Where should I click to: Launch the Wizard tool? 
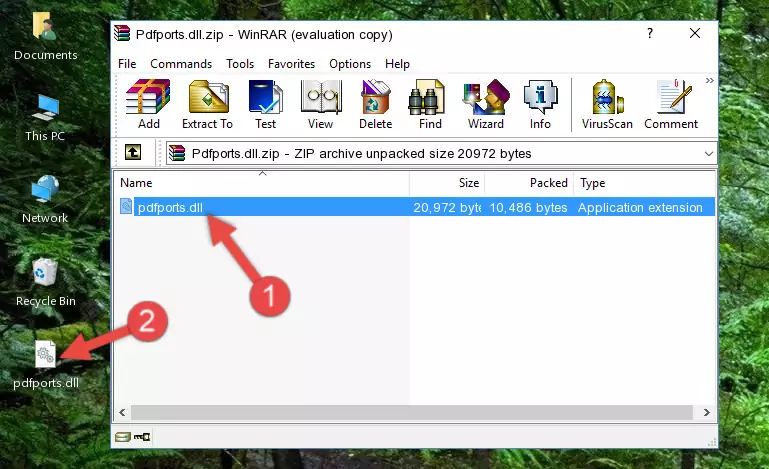[x=486, y=104]
